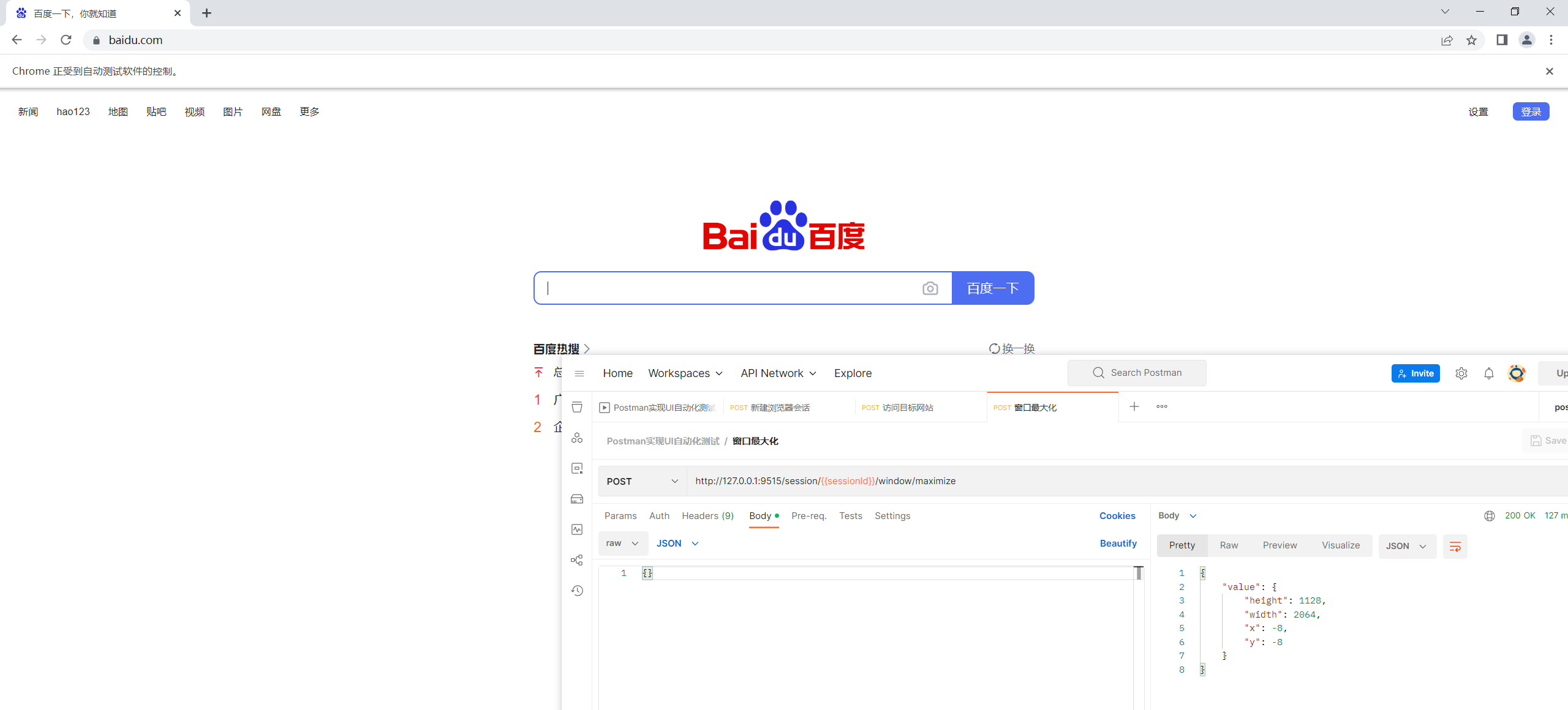The image size is (1568, 710).
Task: Dismiss the automation infobar
Action: 1550,71
